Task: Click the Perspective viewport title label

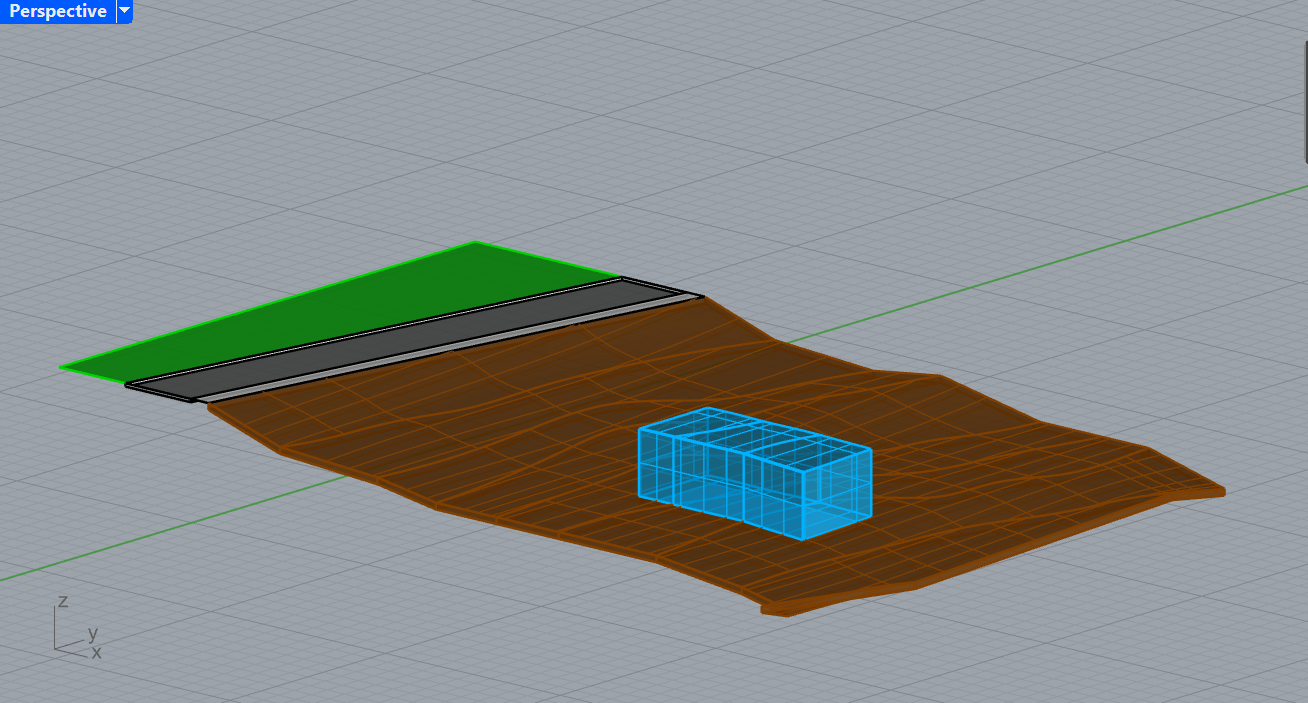Action: tap(57, 11)
